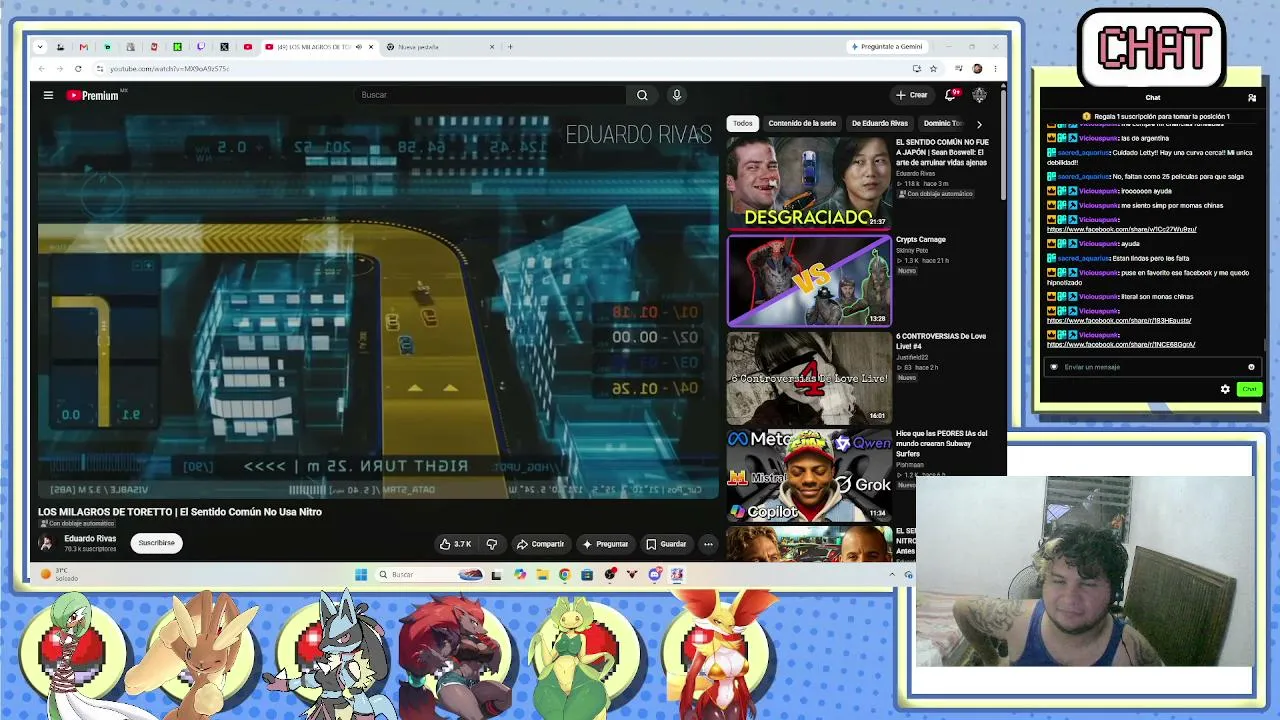Open Eduardo Rivas channel avatar
The height and width of the screenshot is (720, 1280).
pos(46,543)
